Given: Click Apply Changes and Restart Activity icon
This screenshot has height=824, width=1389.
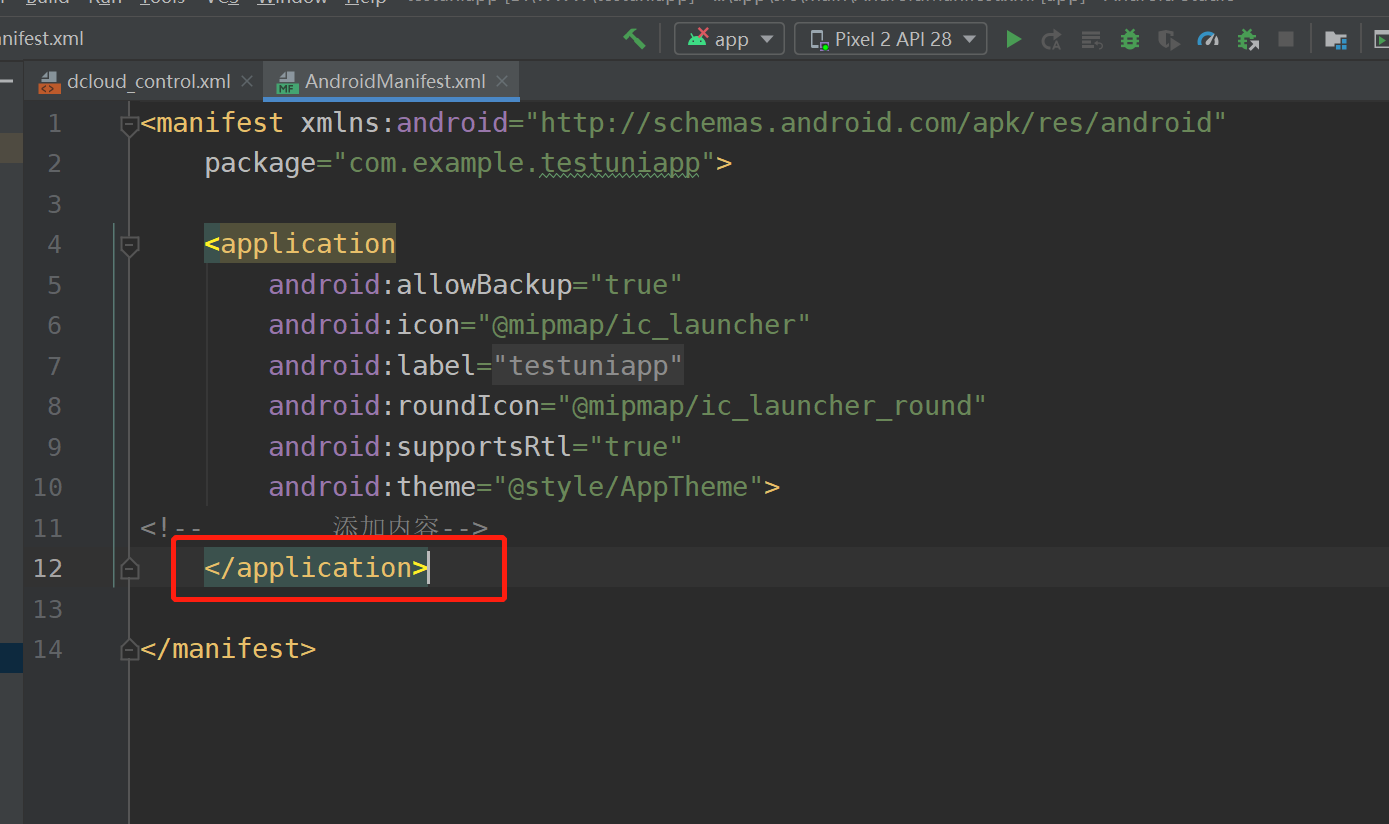Looking at the screenshot, I should point(1051,39).
